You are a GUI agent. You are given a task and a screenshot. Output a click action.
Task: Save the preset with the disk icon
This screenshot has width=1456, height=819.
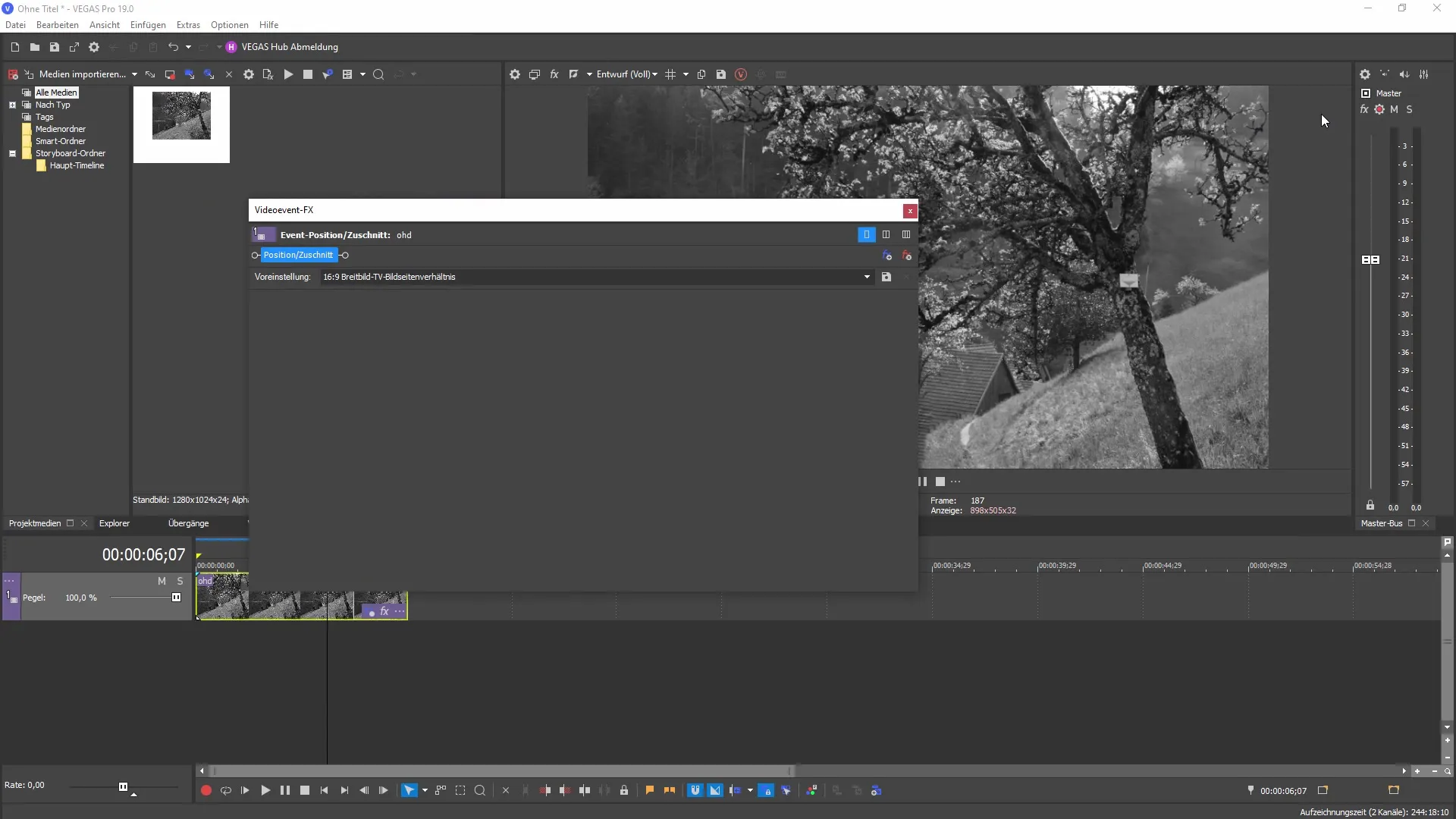pos(886,277)
